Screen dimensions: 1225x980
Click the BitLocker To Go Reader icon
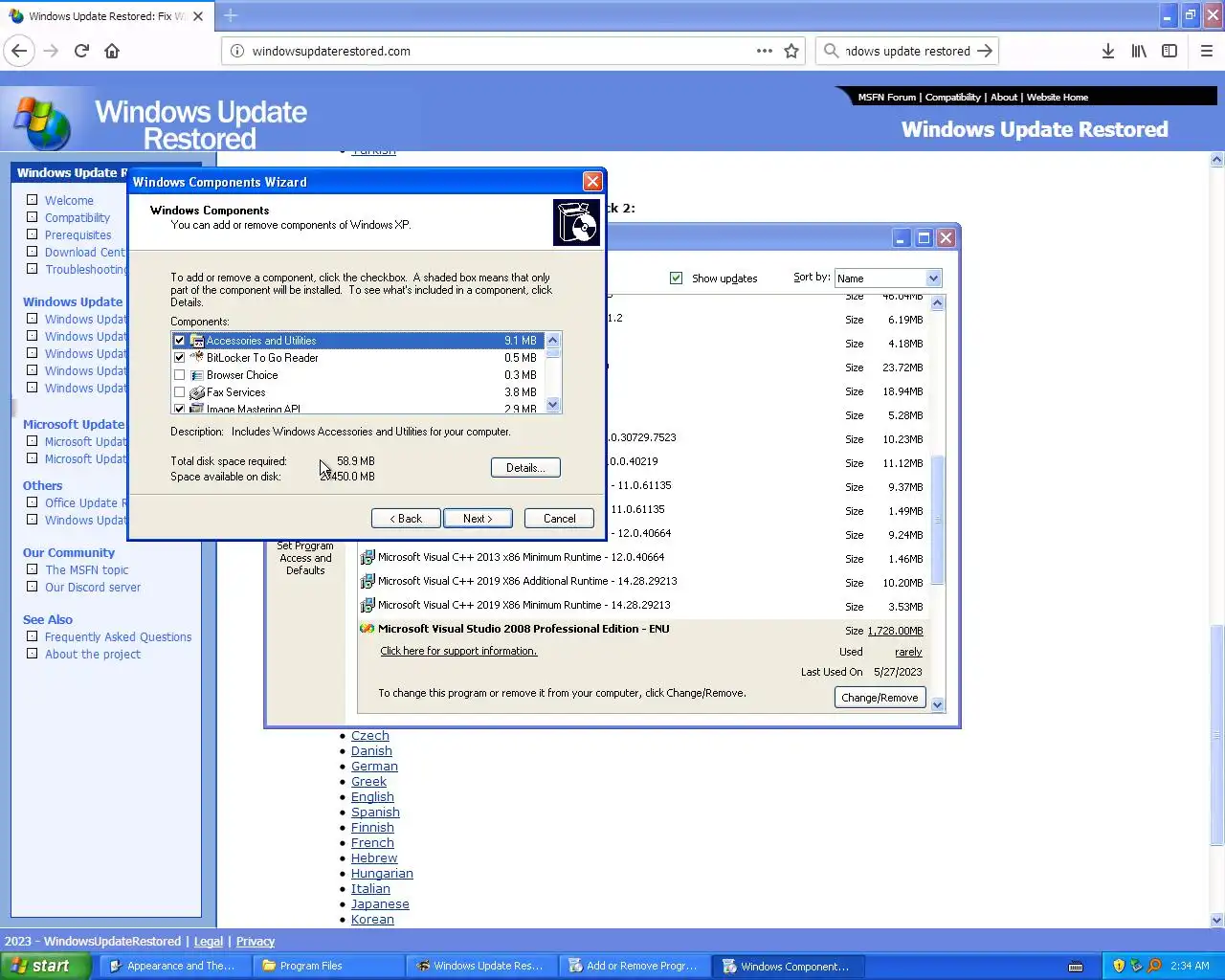pyautogui.click(x=197, y=358)
